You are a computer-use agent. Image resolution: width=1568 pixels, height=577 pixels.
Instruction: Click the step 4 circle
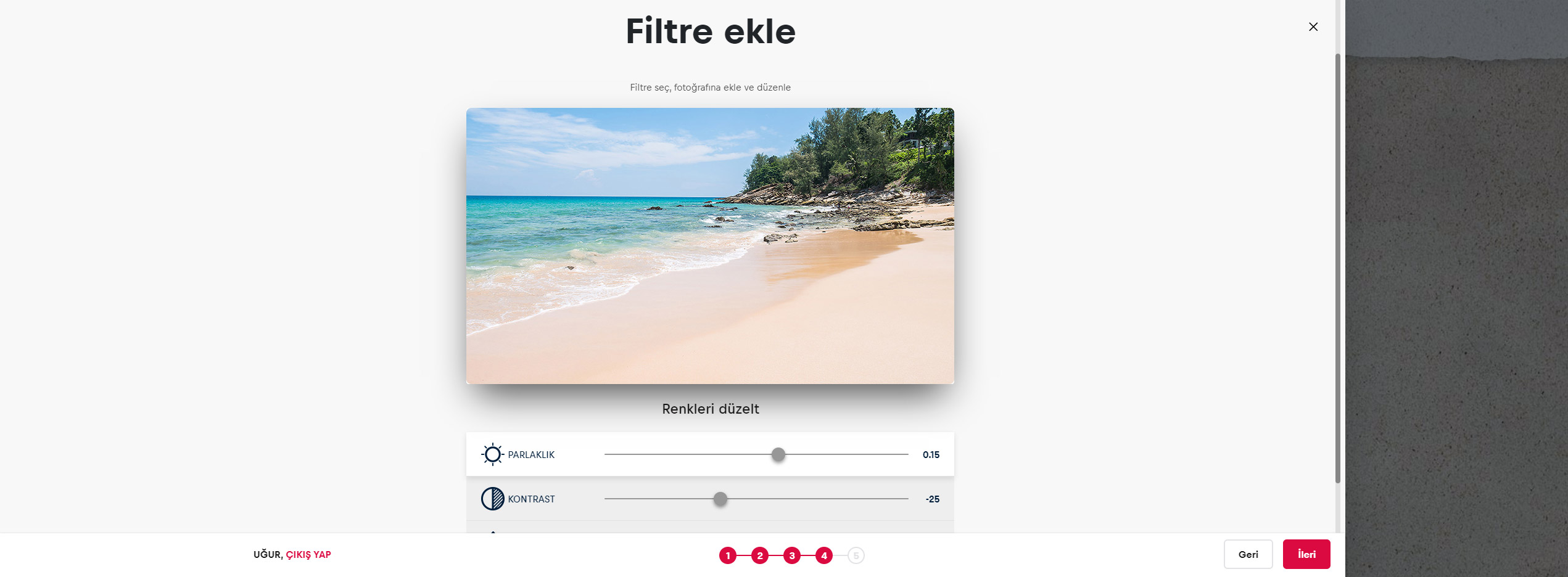[x=824, y=555]
